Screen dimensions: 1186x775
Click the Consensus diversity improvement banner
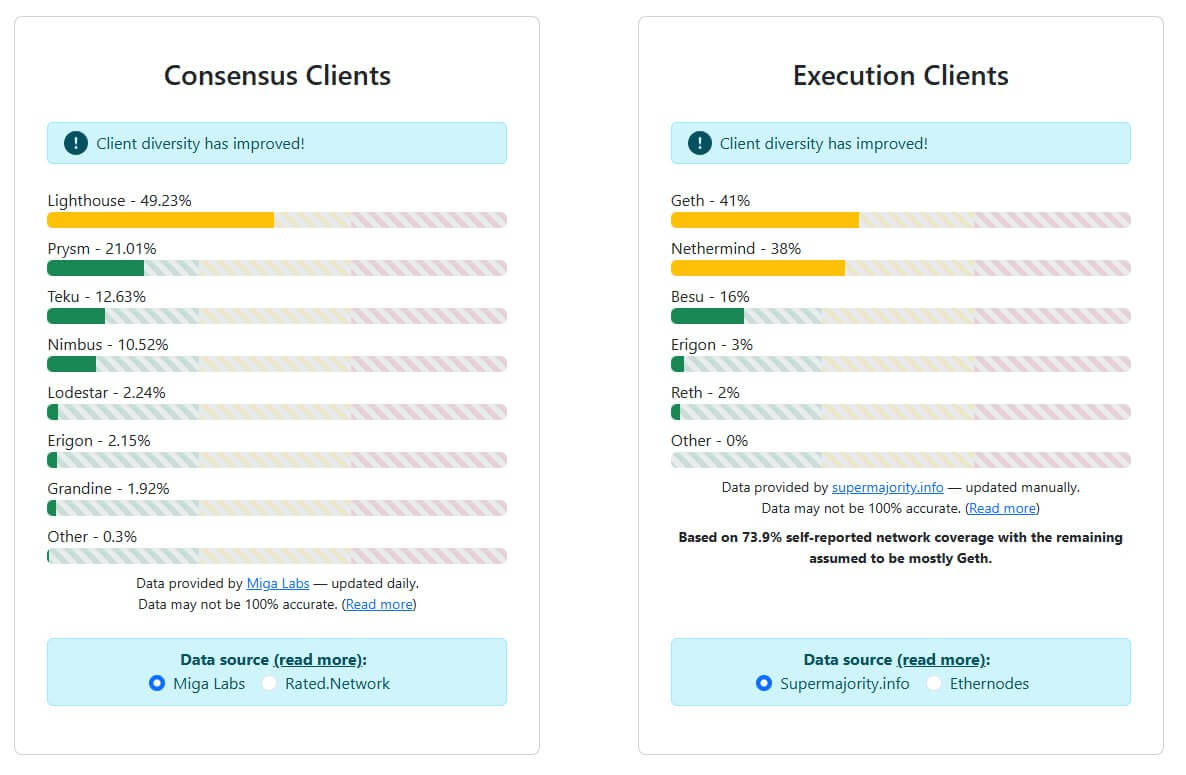277,142
